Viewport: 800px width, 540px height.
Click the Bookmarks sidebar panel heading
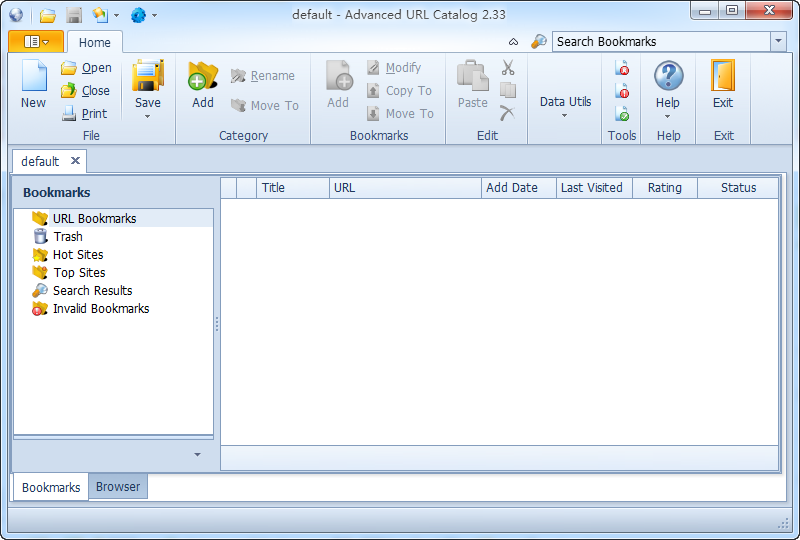point(57,192)
